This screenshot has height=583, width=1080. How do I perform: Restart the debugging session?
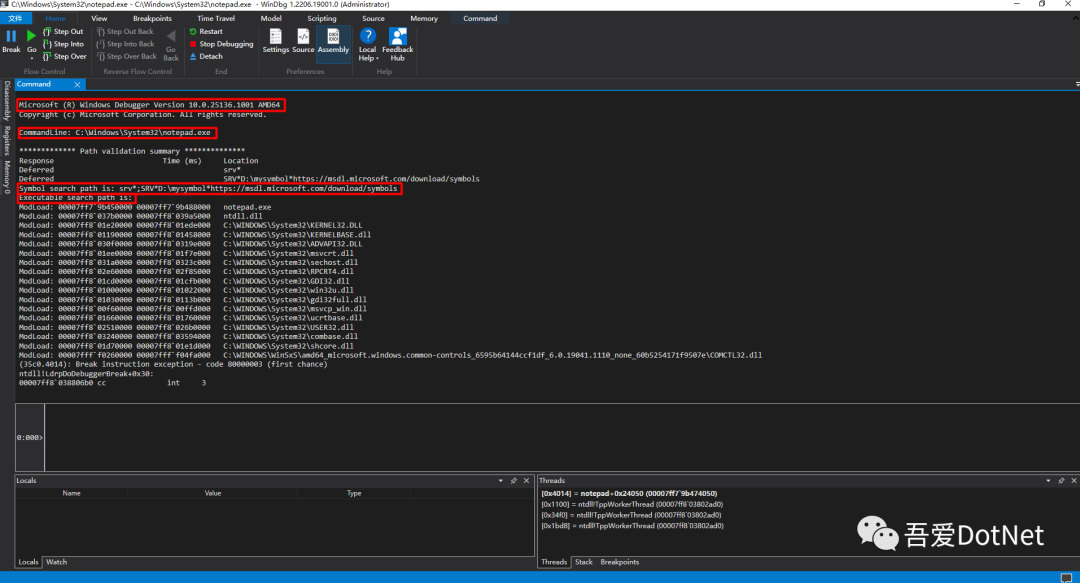[x=206, y=32]
